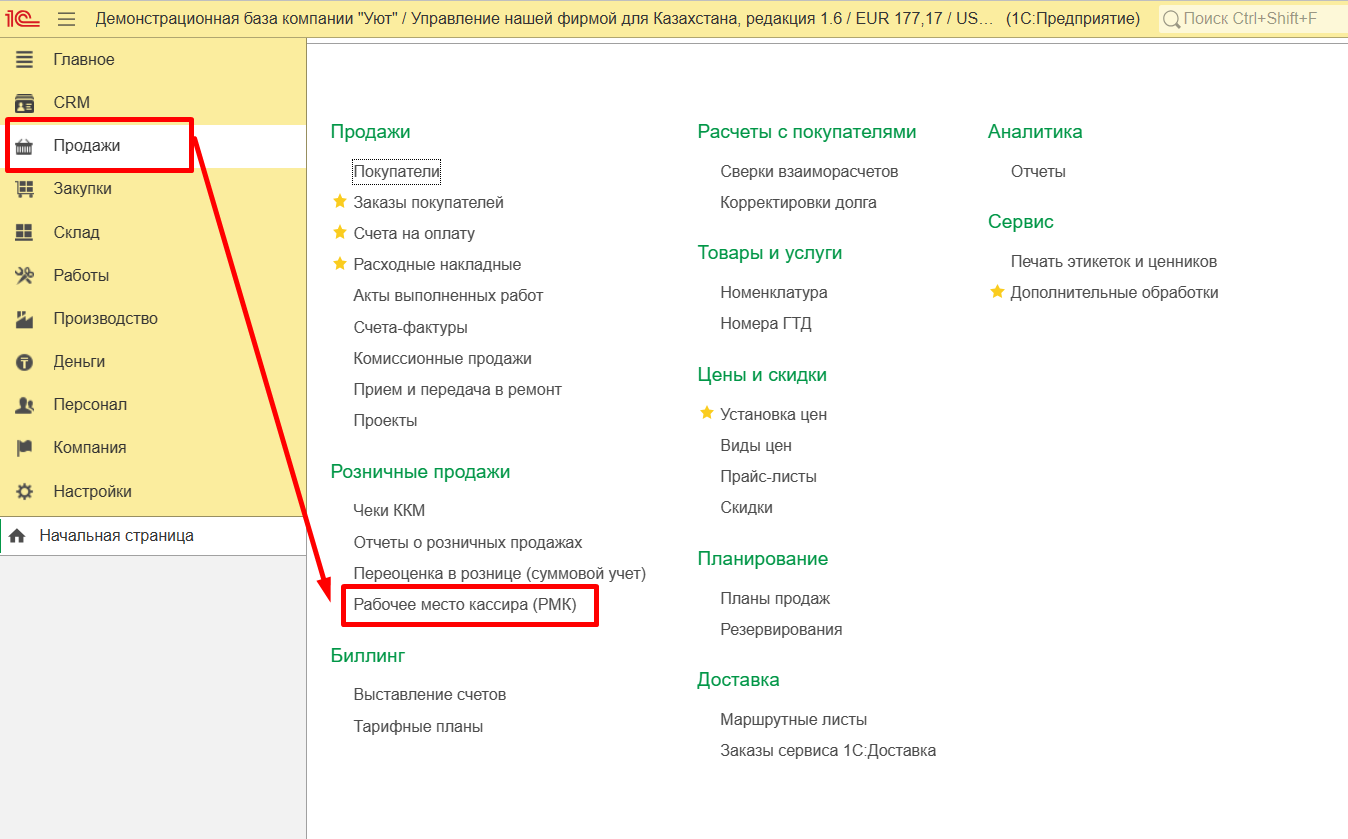Open Дополнительные обработки

point(1114,293)
